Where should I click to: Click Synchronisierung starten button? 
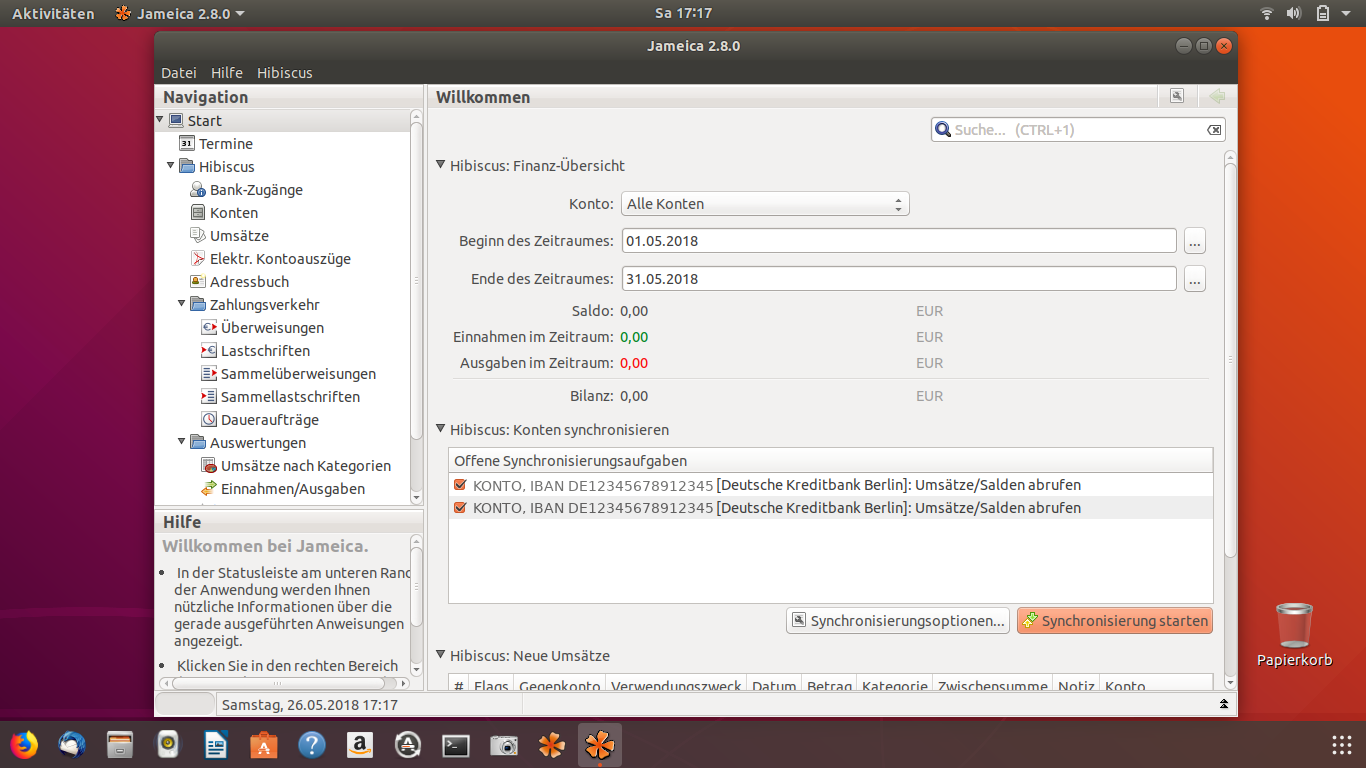click(1115, 621)
